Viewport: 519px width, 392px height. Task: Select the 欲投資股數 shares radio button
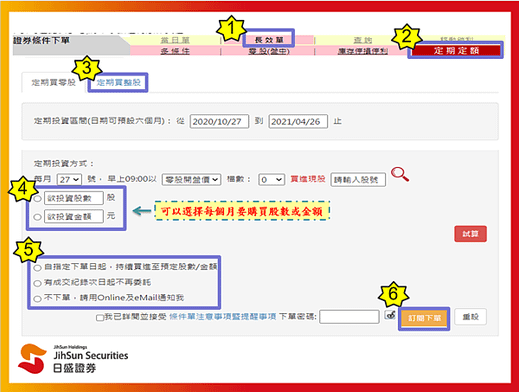[38, 199]
